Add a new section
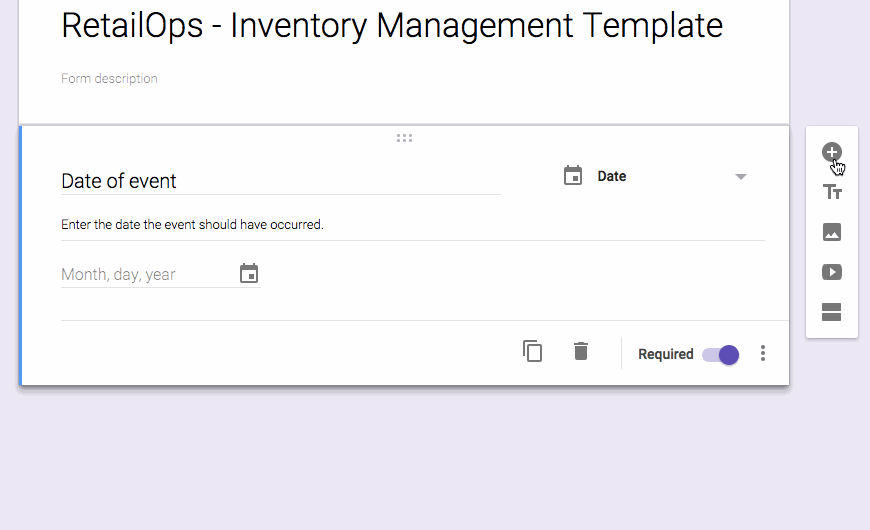 coord(831,312)
